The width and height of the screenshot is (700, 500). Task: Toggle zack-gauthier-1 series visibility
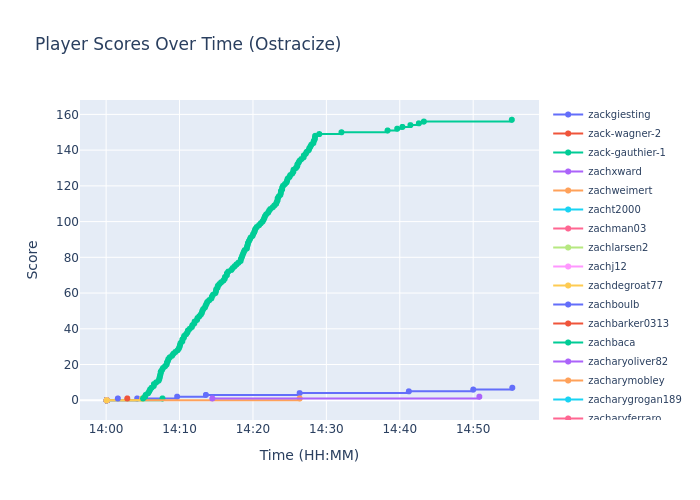pos(626,153)
